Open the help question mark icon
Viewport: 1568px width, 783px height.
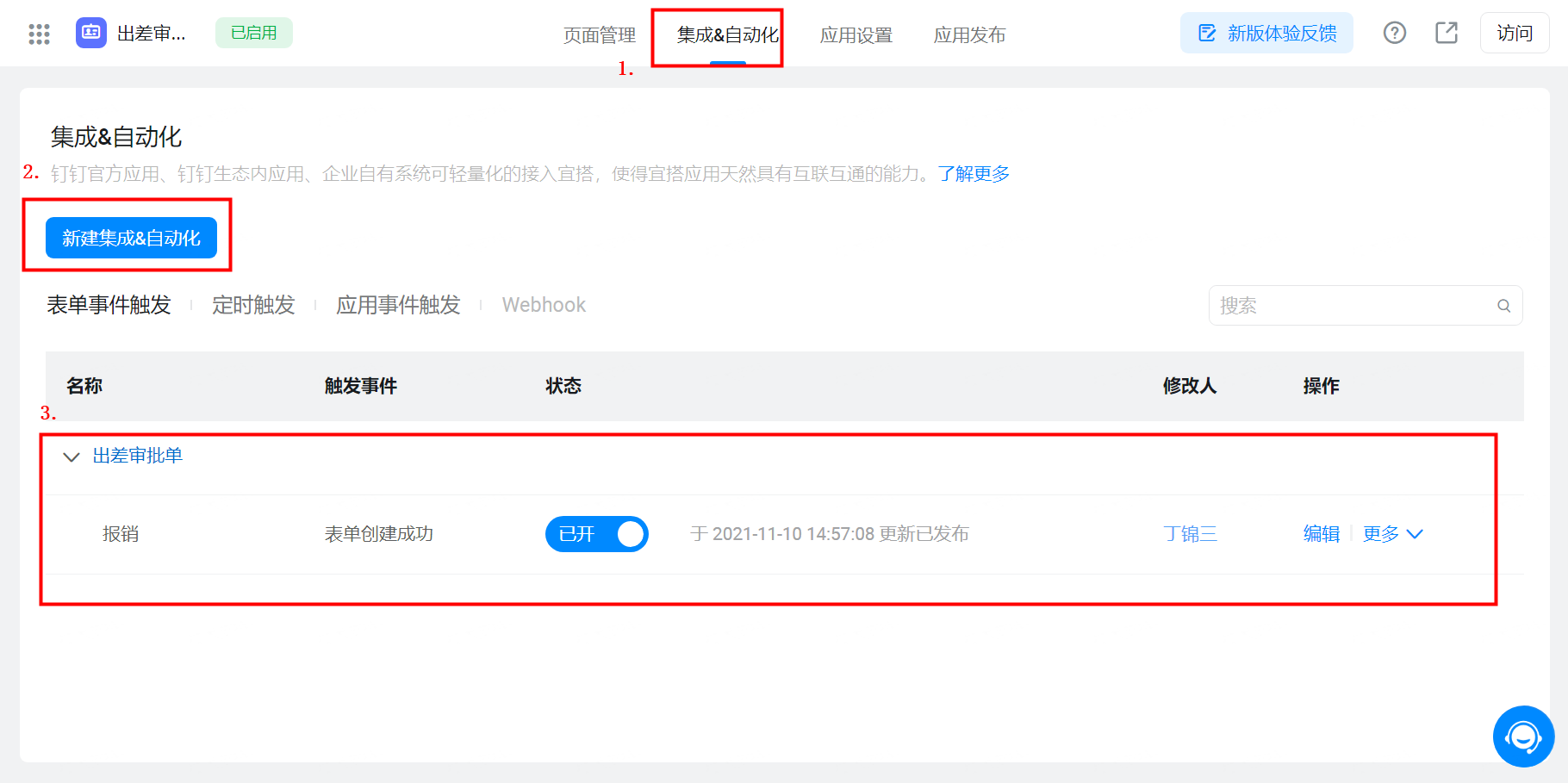(x=1394, y=33)
